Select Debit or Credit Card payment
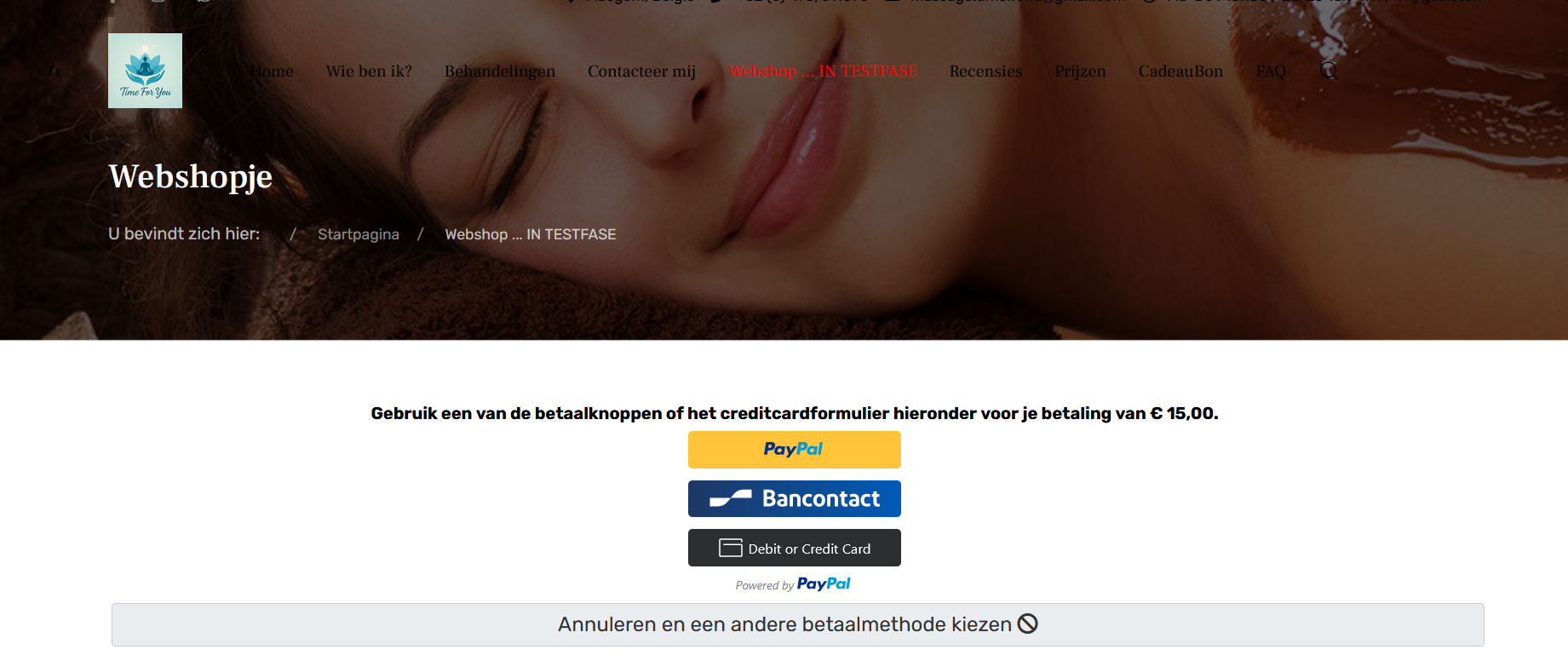The image size is (1568, 661). (794, 548)
